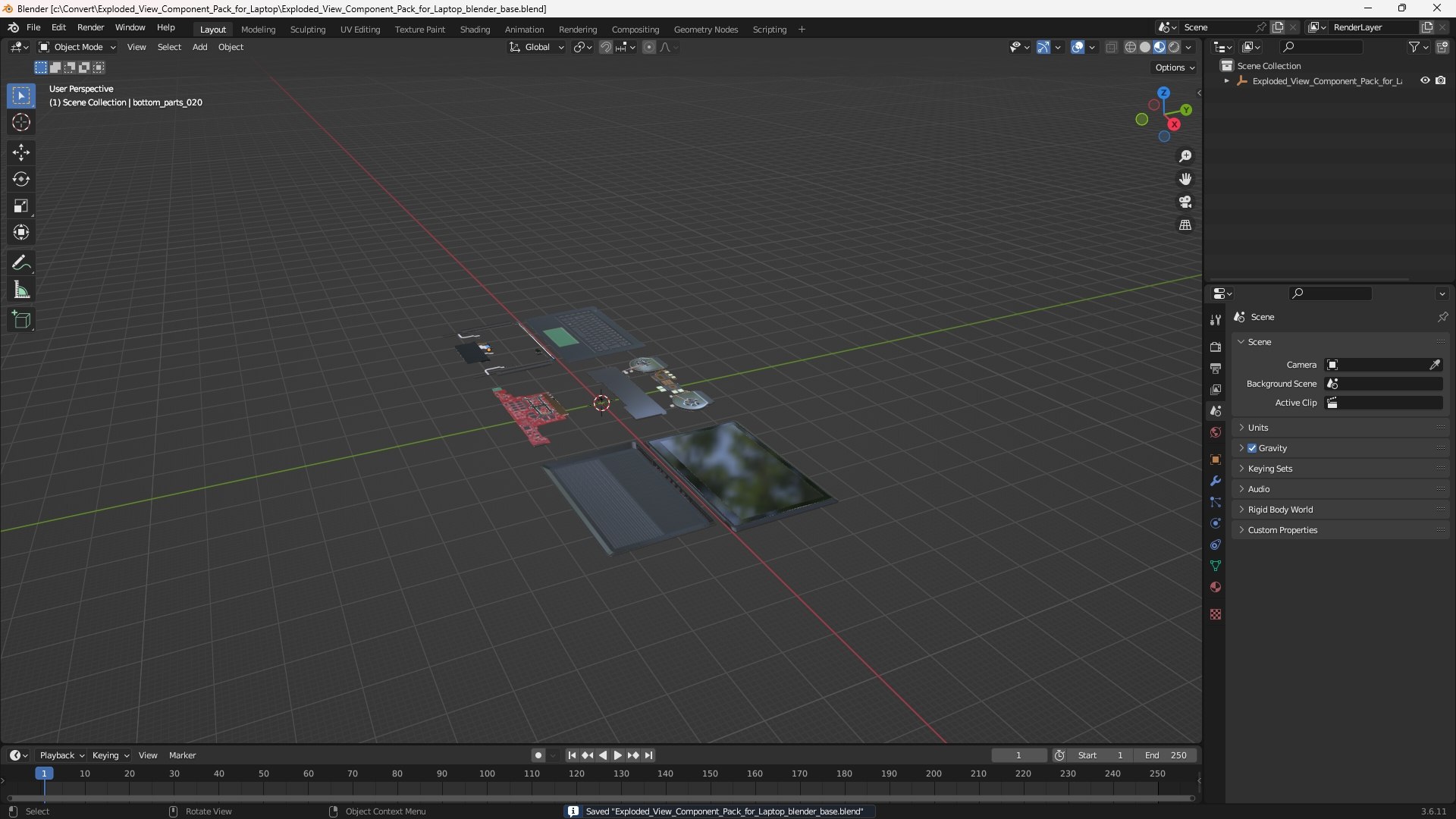
Task: Click the End frame 250 field
Action: (1166, 755)
